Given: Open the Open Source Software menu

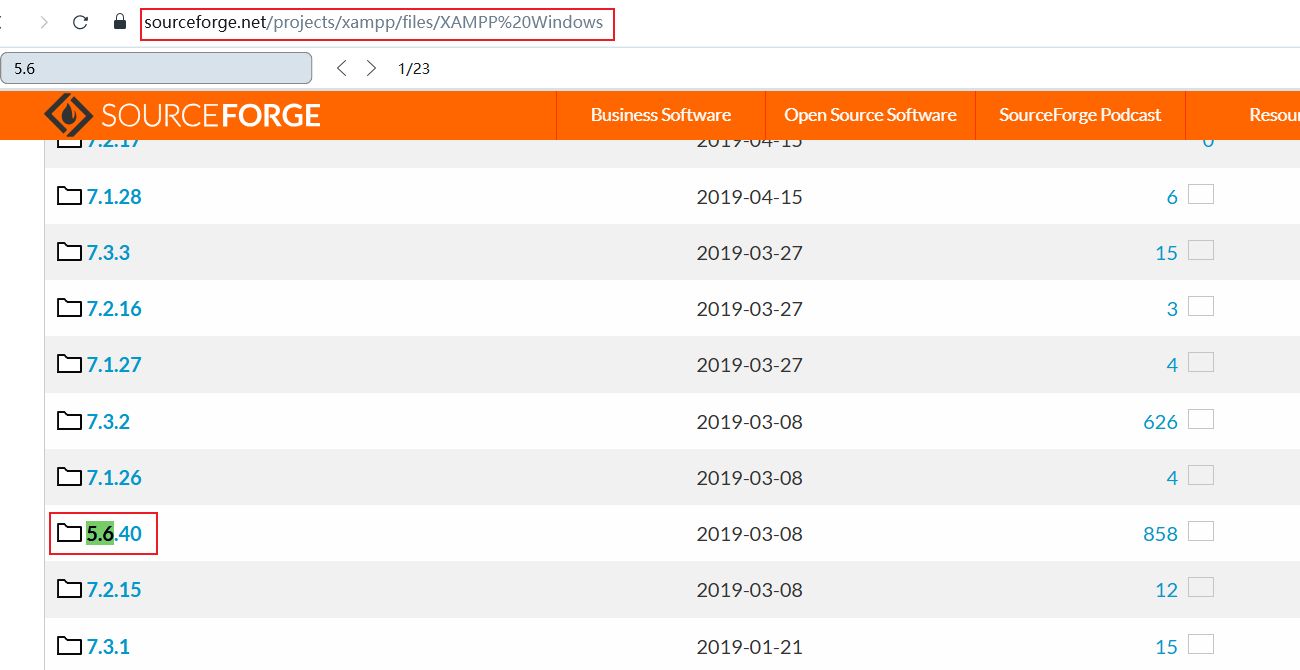Looking at the screenshot, I should (870, 115).
